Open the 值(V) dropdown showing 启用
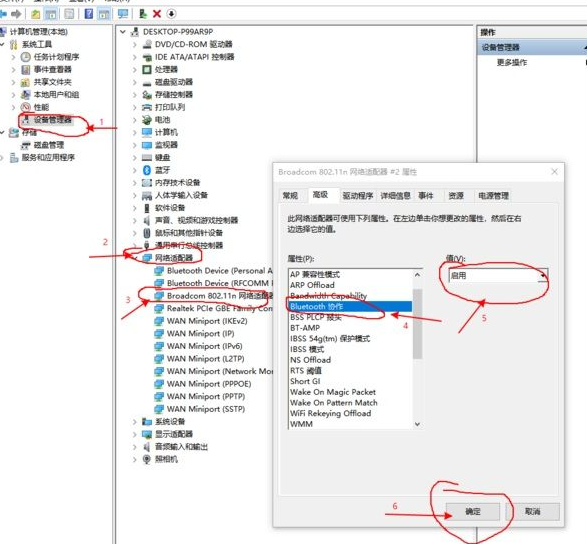 click(498, 276)
